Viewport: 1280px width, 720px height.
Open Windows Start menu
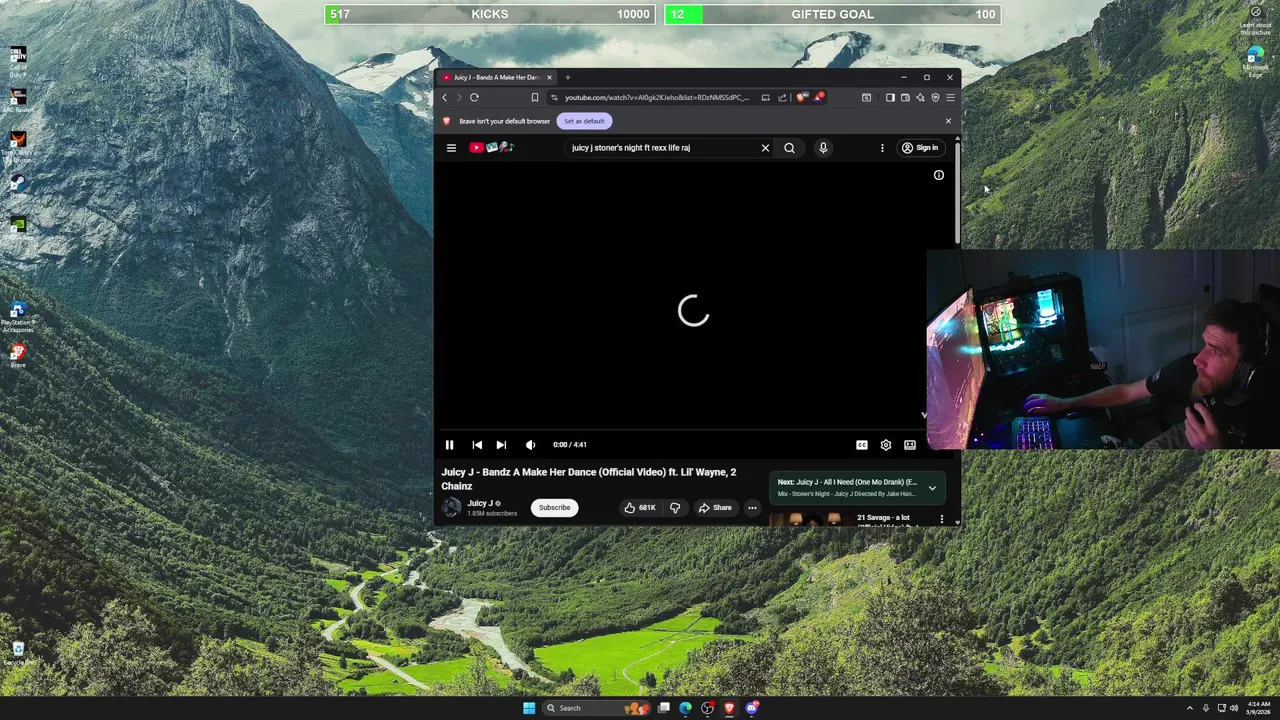click(x=529, y=708)
